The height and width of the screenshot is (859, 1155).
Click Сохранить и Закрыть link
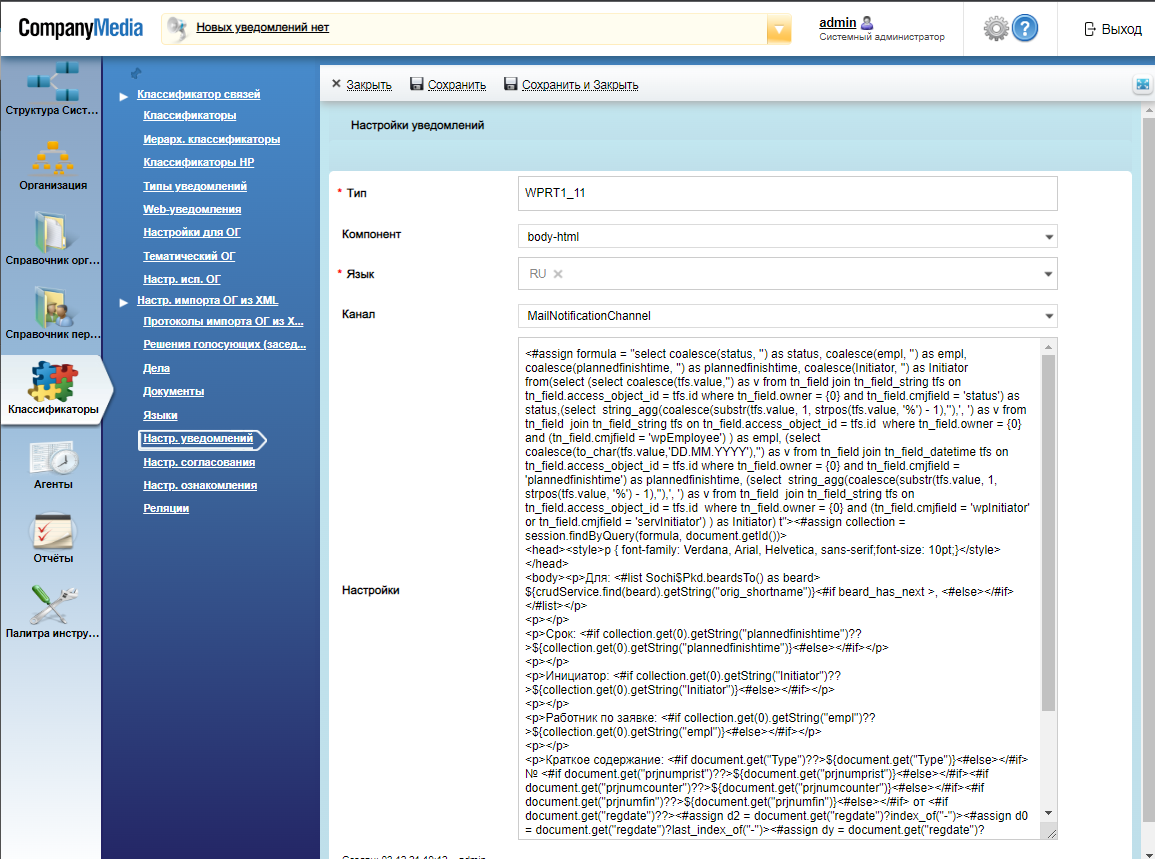(580, 85)
